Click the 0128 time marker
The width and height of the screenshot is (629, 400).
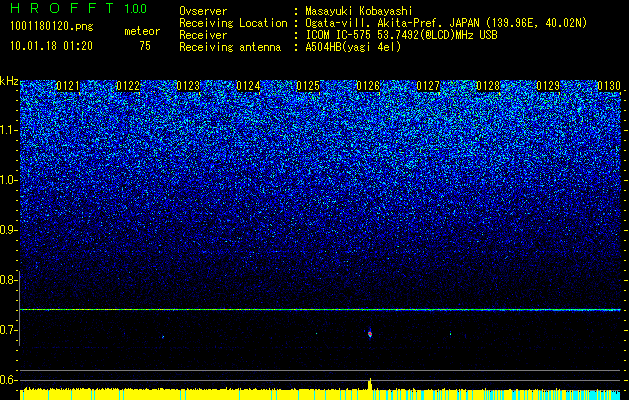coord(488,86)
